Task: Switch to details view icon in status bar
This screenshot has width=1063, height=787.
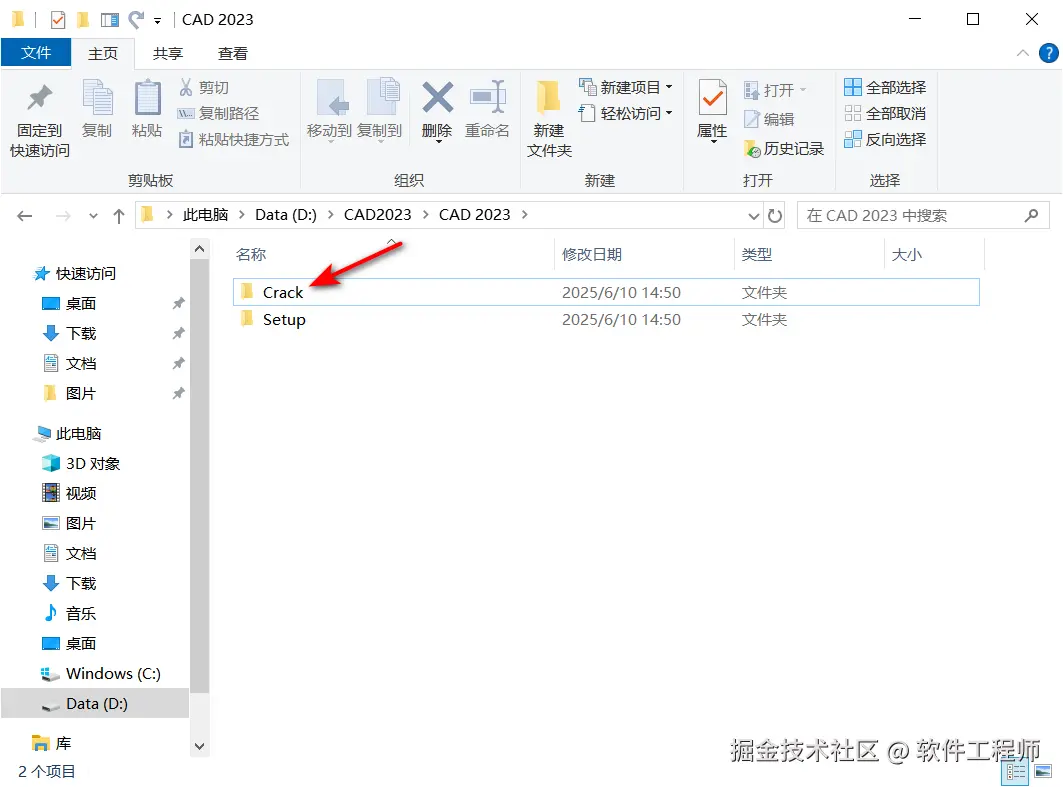Action: (1015, 771)
